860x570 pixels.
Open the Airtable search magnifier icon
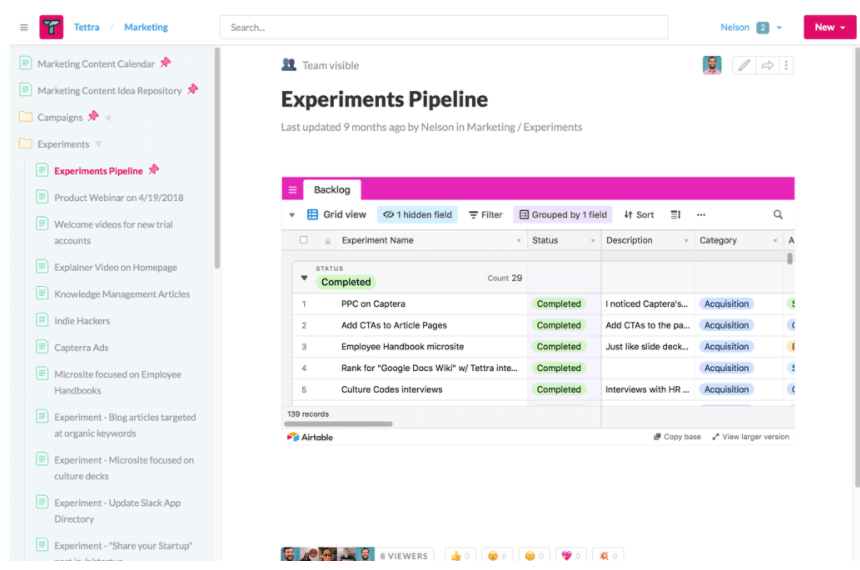tap(778, 215)
